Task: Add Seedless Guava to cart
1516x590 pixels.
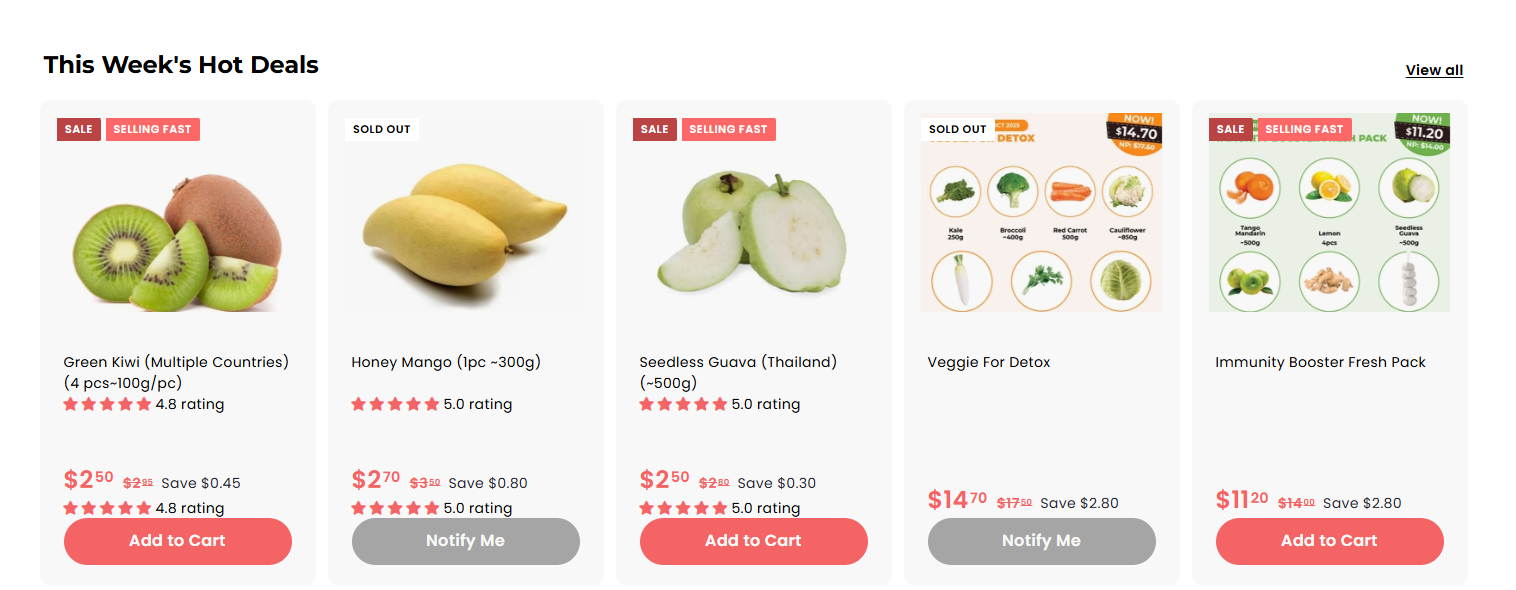Action: [753, 541]
